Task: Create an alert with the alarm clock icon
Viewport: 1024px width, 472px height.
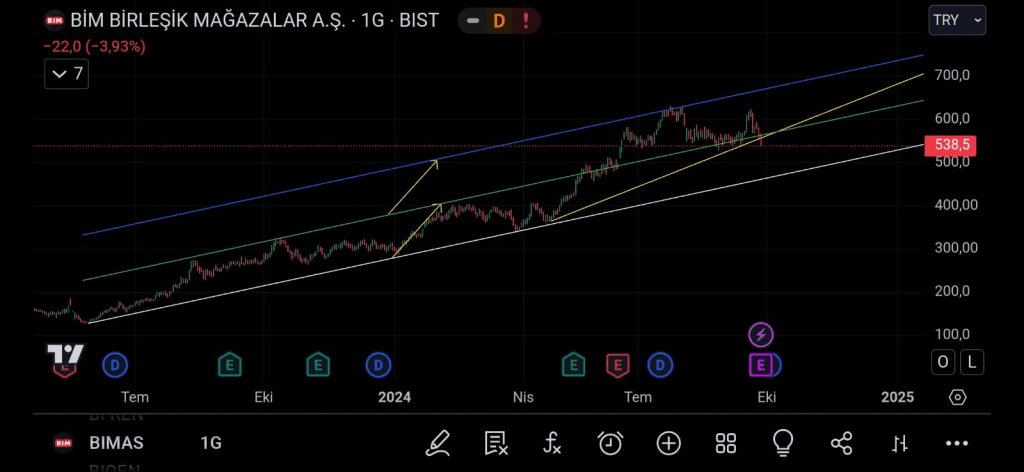Action: (611, 443)
